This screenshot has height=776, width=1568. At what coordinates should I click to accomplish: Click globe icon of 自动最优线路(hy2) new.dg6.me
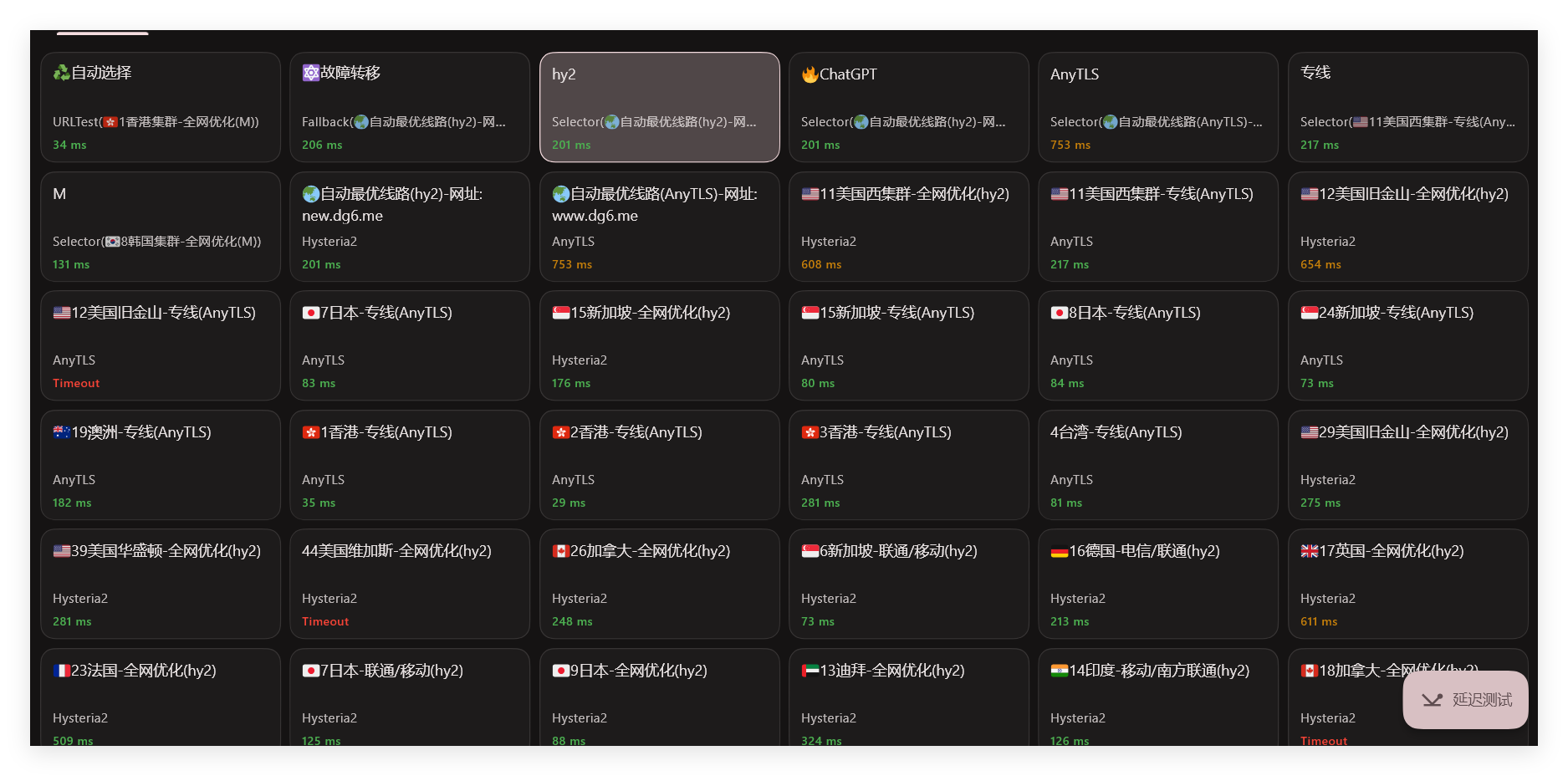click(x=311, y=194)
